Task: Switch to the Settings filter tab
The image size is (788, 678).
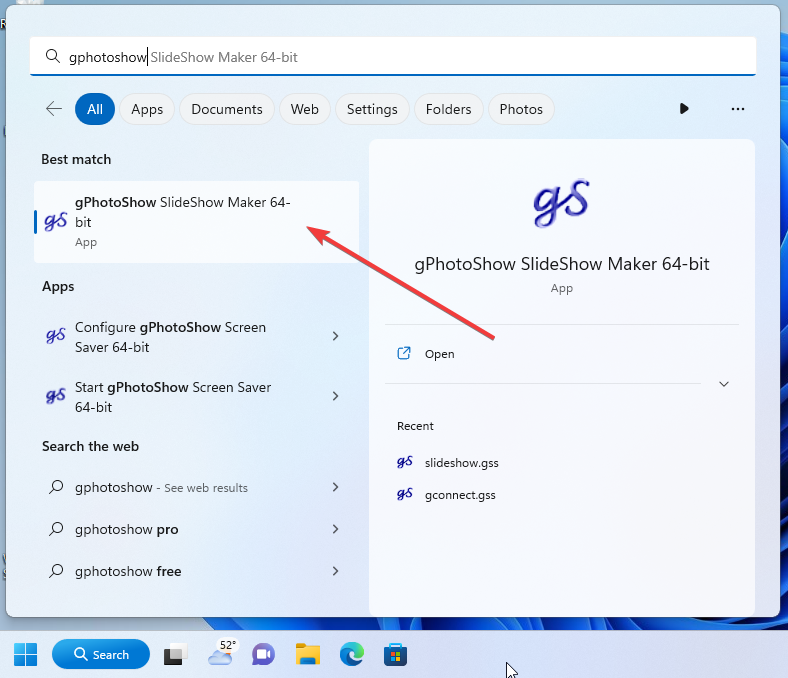Action: [x=372, y=109]
